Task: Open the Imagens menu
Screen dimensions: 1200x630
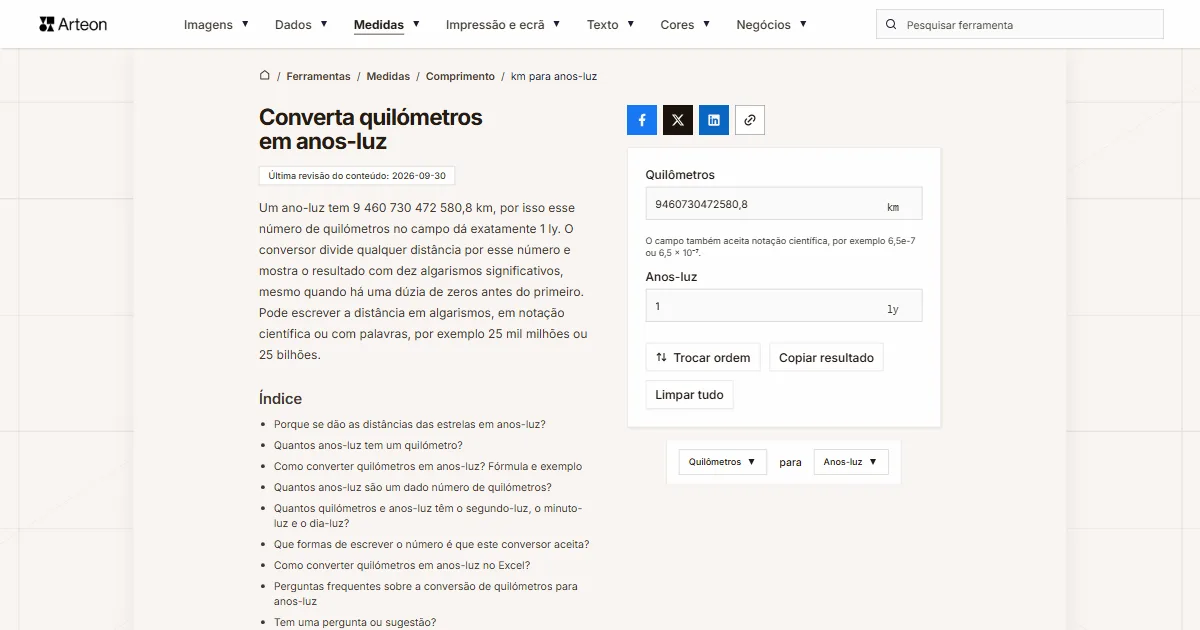Action: pyautogui.click(x=216, y=25)
